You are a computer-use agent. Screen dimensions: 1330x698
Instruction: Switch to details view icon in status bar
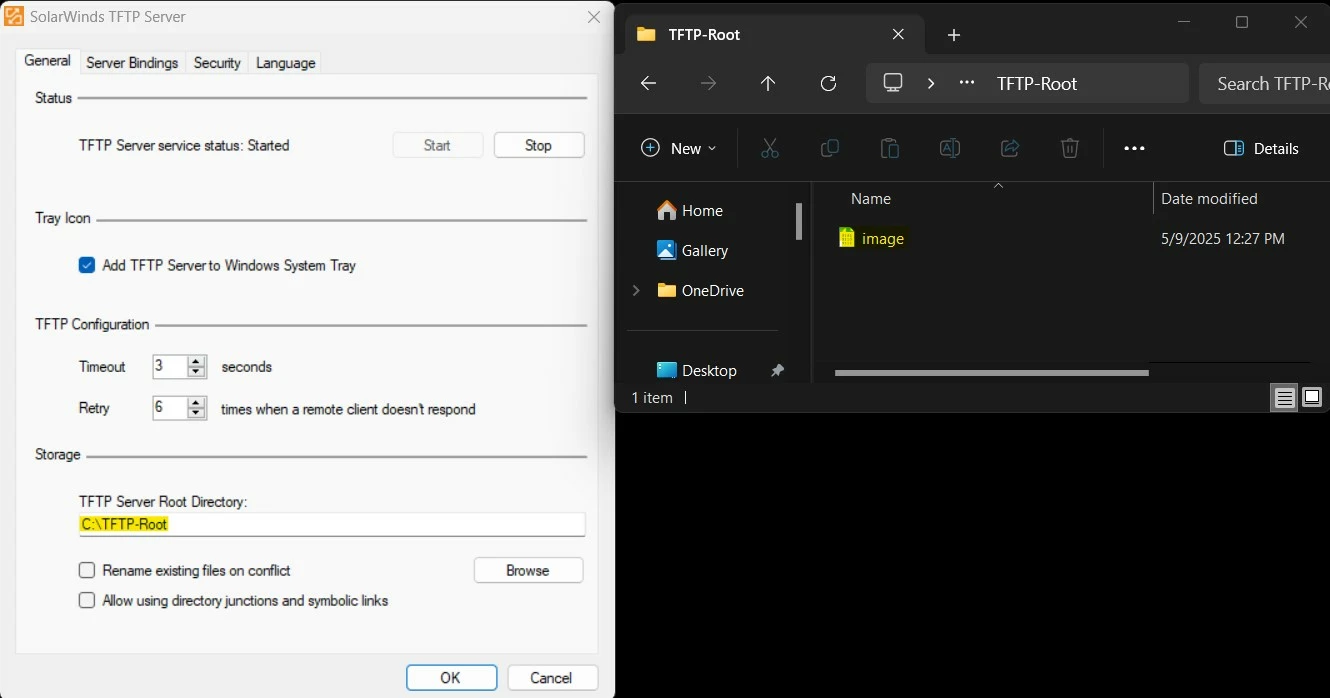[1285, 398]
